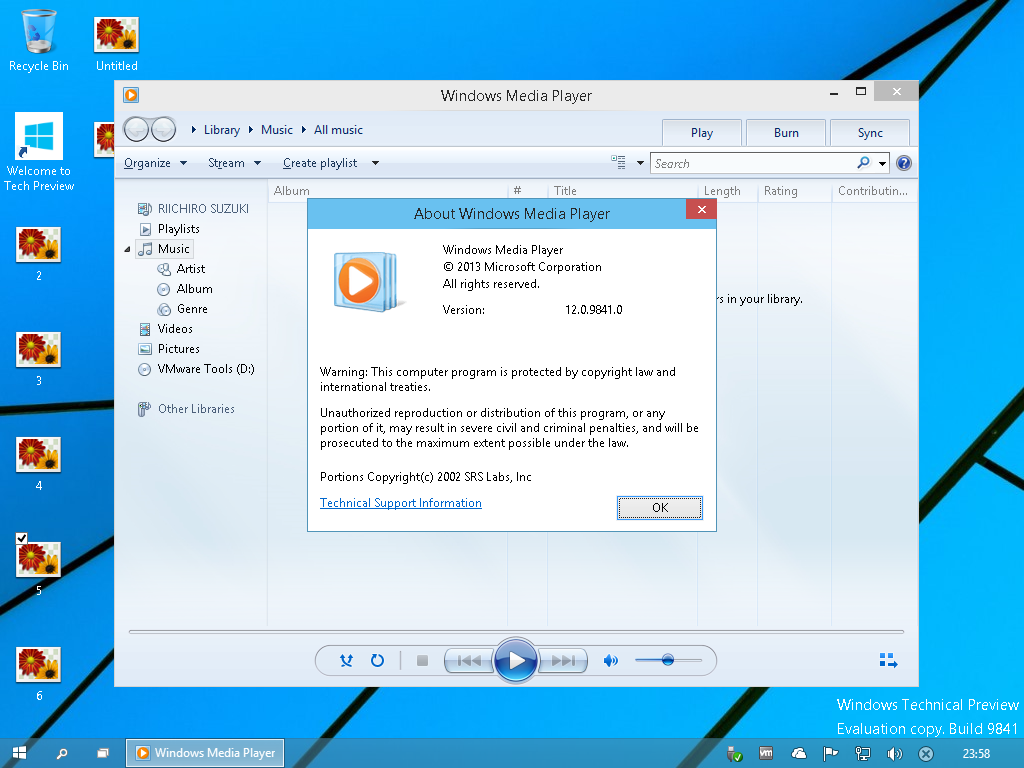Open the Start menu

point(20,753)
